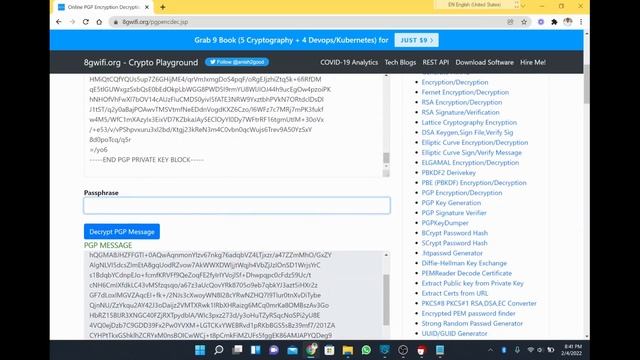The height and width of the screenshot is (360, 640).
Task: Click the purple extension icon in toolbar
Action: (541, 22)
